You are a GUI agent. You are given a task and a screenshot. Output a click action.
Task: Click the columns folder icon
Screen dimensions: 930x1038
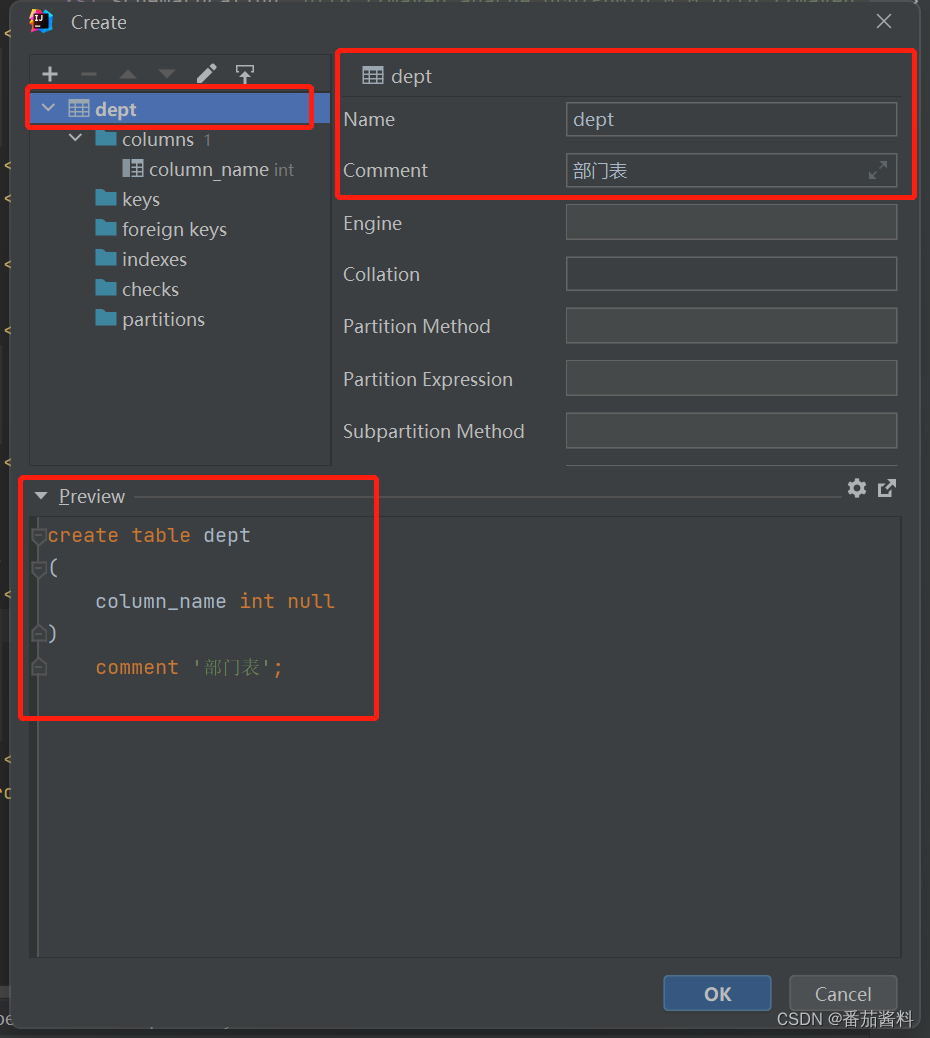(x=106, y=138)
